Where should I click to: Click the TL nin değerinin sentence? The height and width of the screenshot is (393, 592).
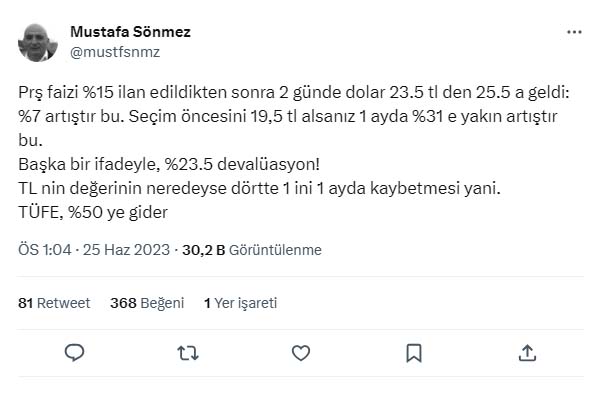click(x=259, y=188)
